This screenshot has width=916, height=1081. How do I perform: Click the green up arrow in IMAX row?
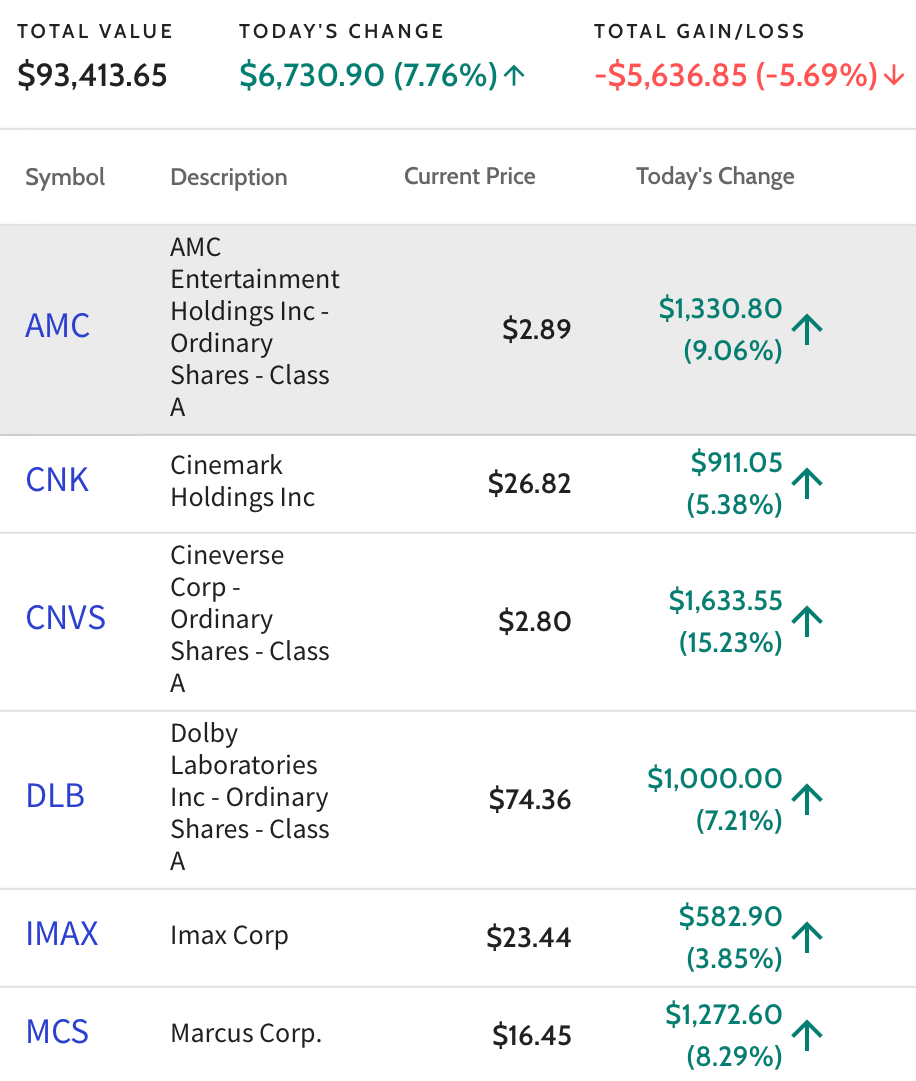click(x=807, y=937)
